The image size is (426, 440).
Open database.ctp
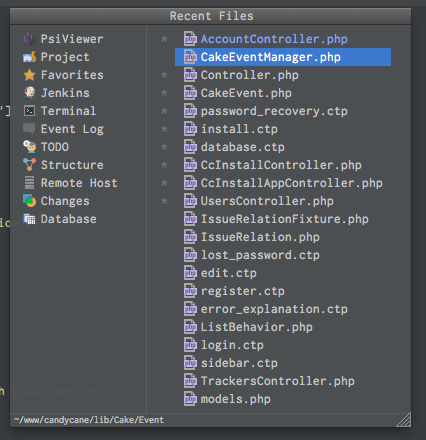point(243,147)
